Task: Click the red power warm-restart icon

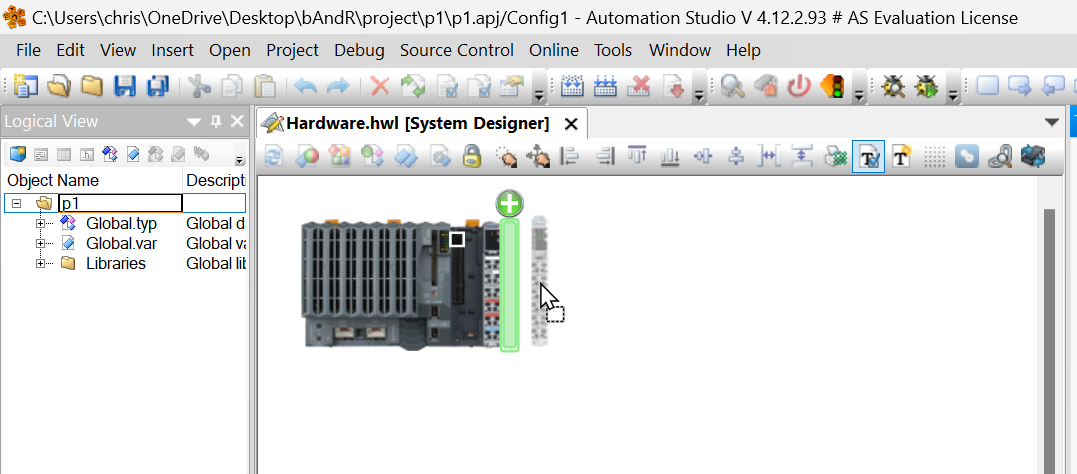Action: [799, 87]
